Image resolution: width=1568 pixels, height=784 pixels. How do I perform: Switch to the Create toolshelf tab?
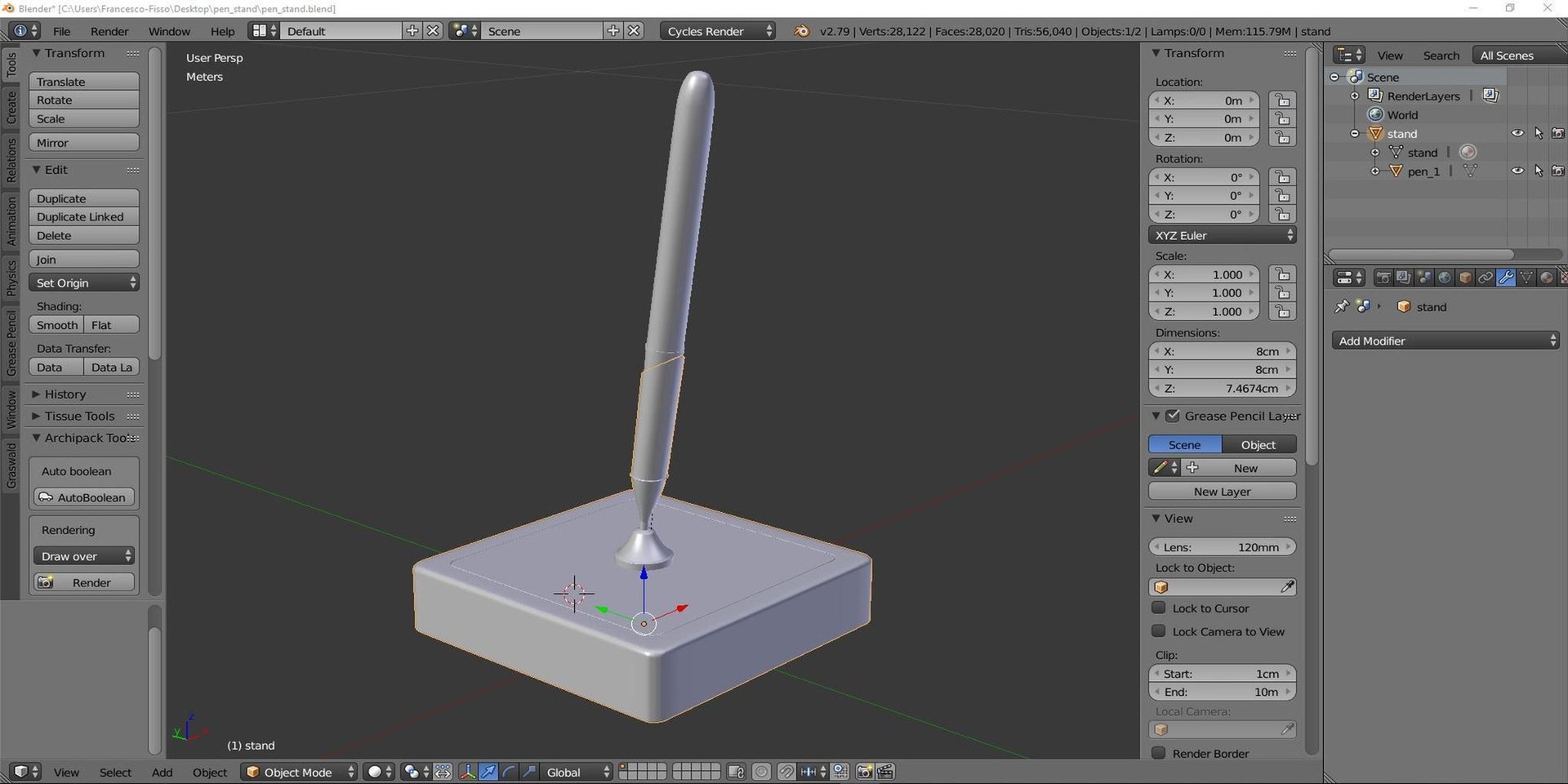pyautogui.click(x=11, y=108)
